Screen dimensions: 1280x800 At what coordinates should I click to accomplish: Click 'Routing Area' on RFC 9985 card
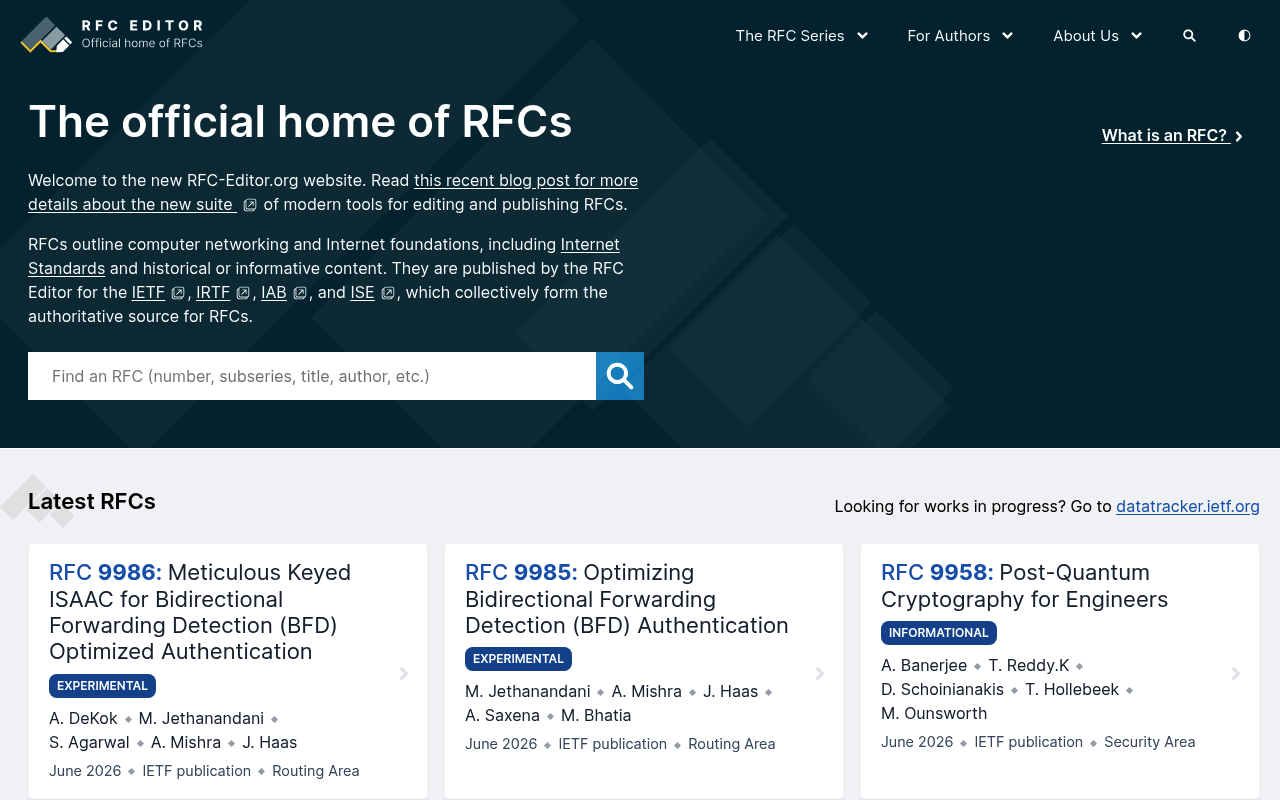point(732,744)
